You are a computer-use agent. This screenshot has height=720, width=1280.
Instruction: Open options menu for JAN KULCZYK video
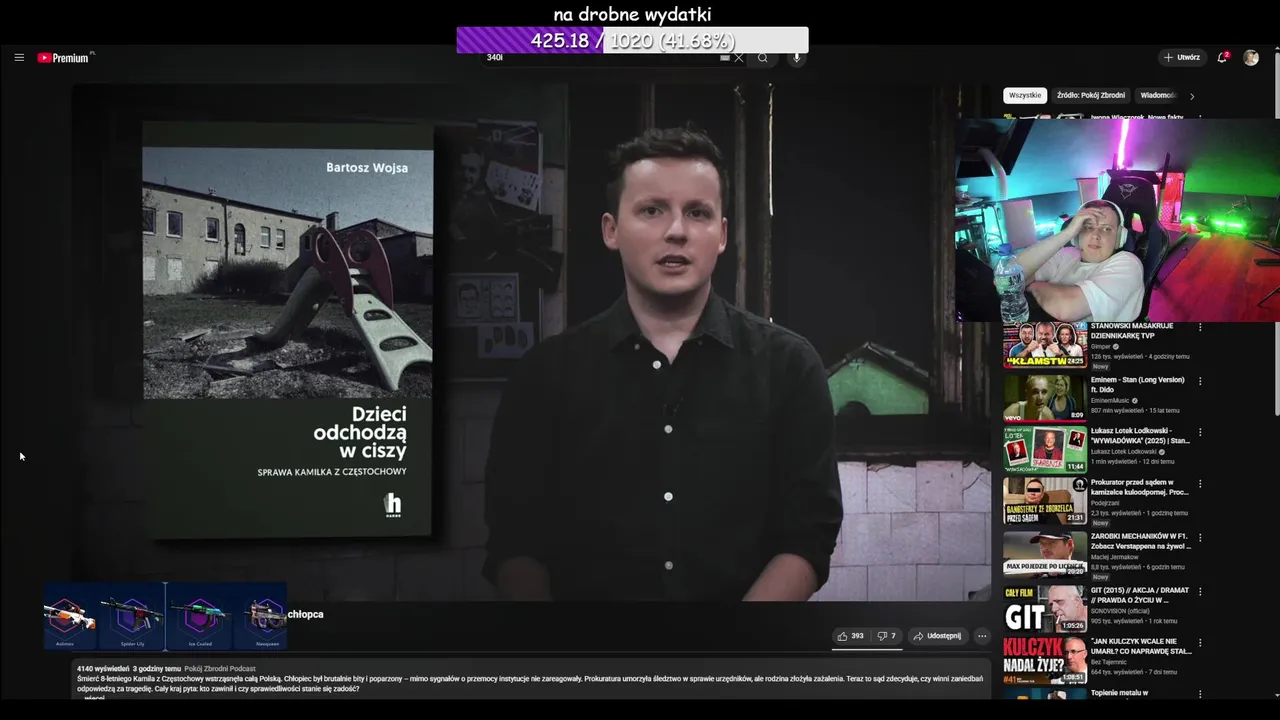[x=1200, y=643]
